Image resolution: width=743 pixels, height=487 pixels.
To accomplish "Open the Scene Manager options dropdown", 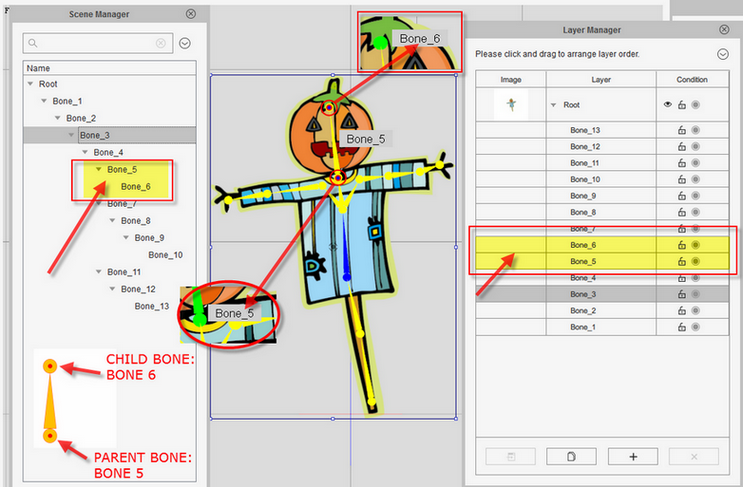I will click(185, 44).
